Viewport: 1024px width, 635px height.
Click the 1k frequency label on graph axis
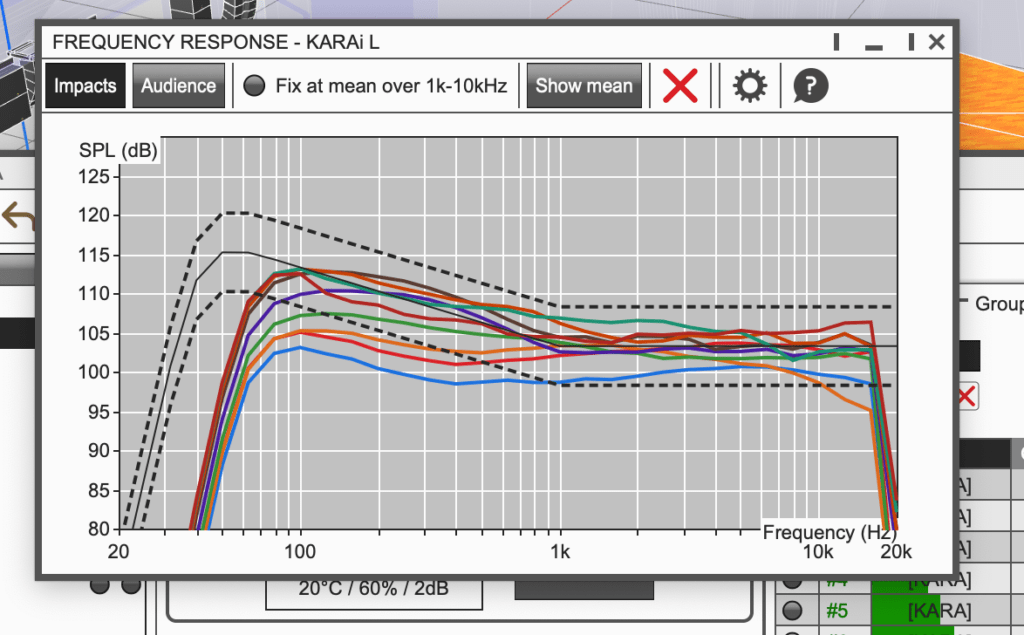(x=560, y=552)
